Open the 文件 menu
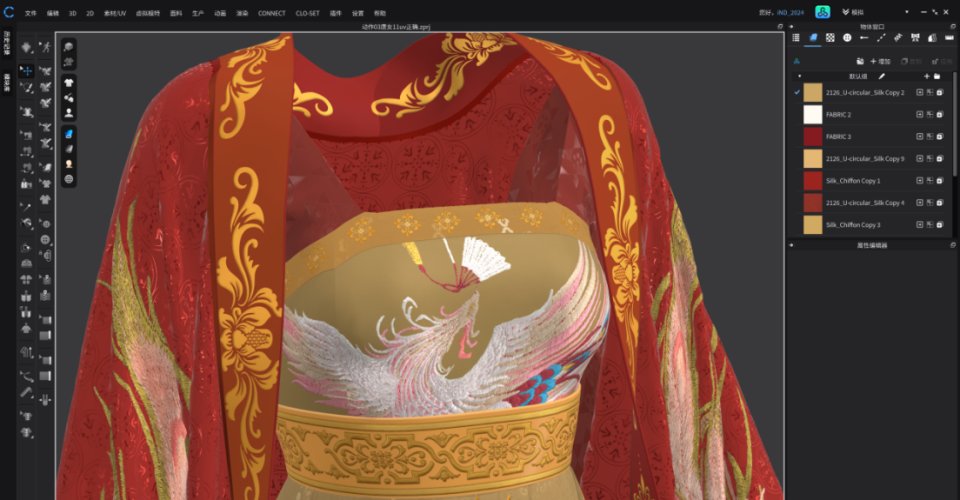Viewport: 960px width, 500px height. pos(31,13)
